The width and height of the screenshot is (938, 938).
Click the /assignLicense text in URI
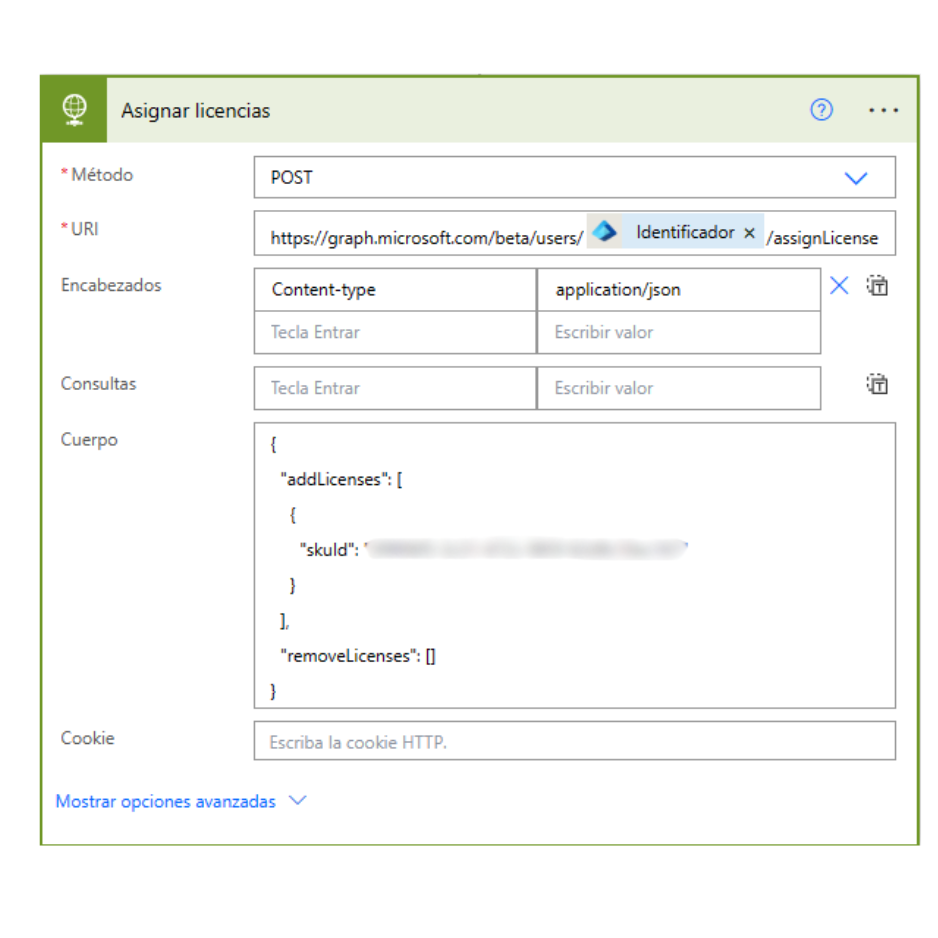pos(823,238)
